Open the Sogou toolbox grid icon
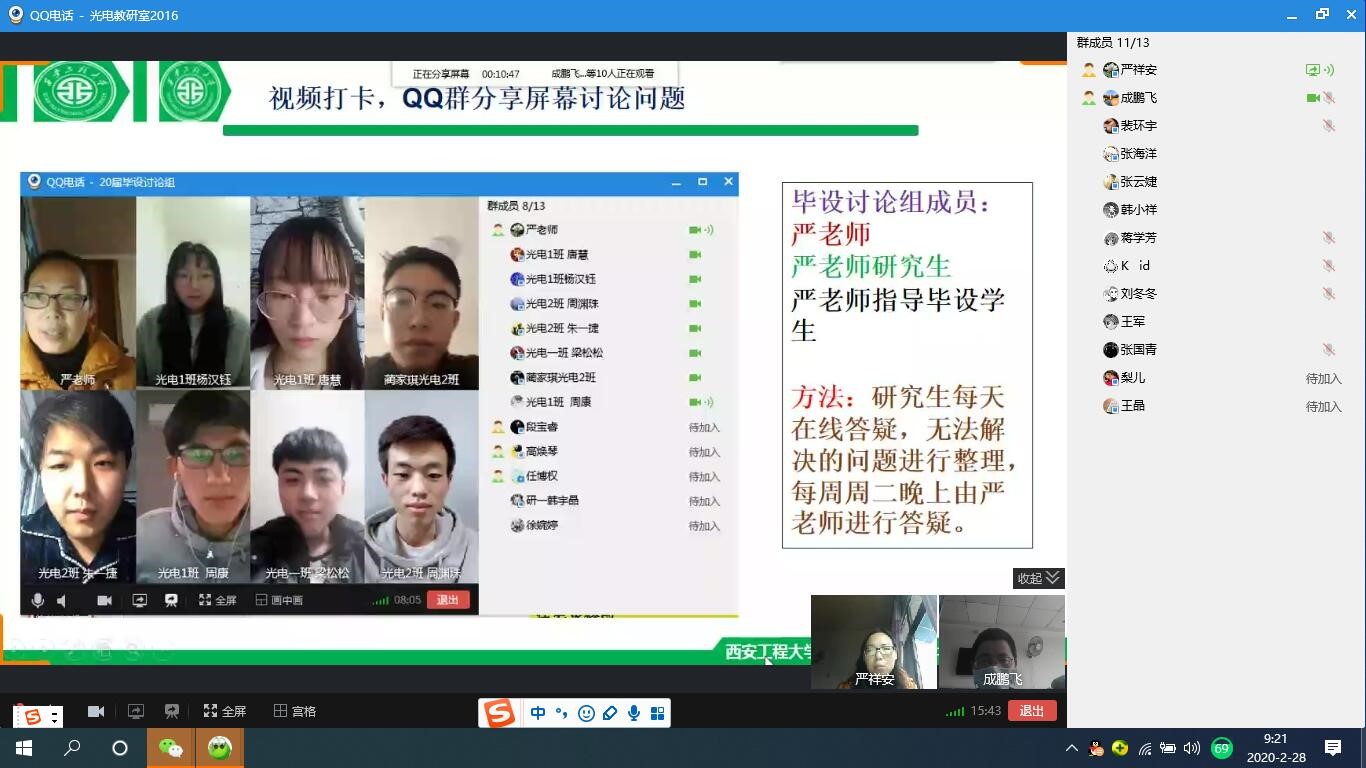This screenshot has height=768, width=1366. (x=658, y=713)
